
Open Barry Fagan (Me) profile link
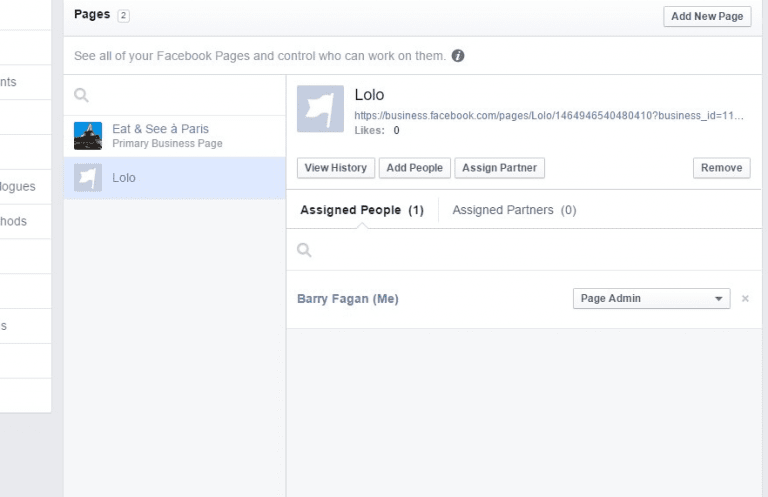[348, 299]
